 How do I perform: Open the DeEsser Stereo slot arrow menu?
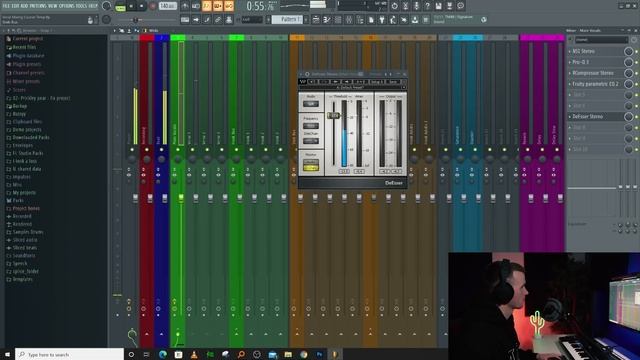point(570,117)
